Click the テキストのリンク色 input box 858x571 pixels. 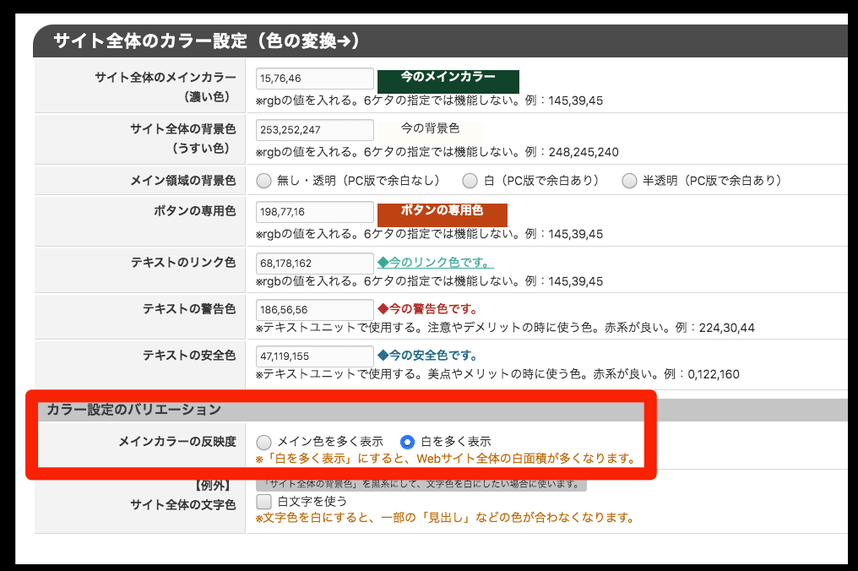[x=314, y=263]
